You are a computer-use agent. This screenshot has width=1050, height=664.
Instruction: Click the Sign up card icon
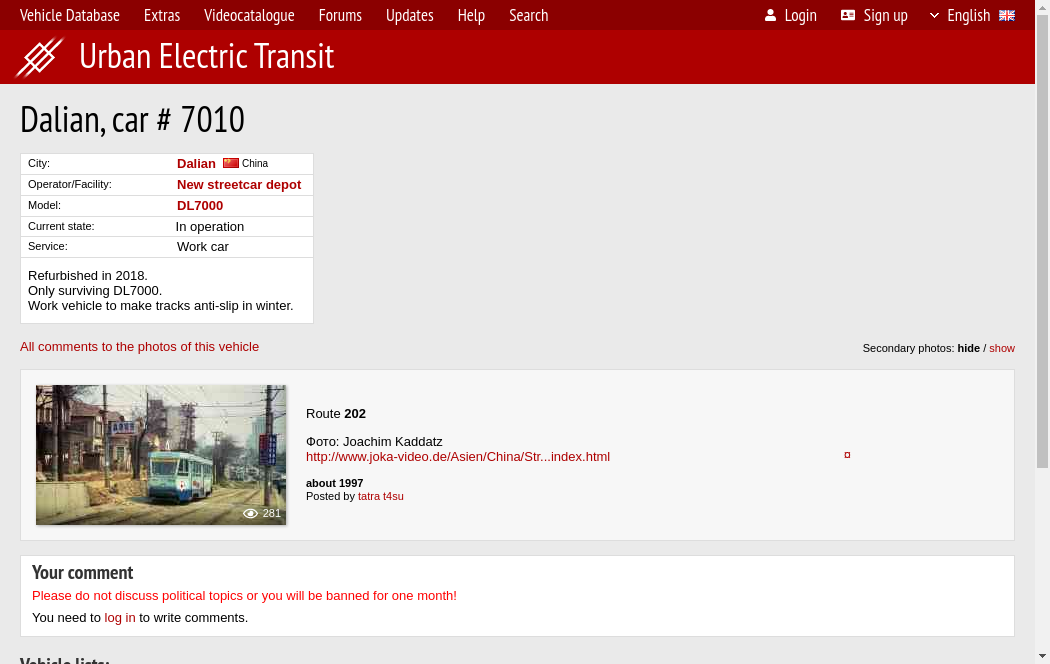[848, 15]
